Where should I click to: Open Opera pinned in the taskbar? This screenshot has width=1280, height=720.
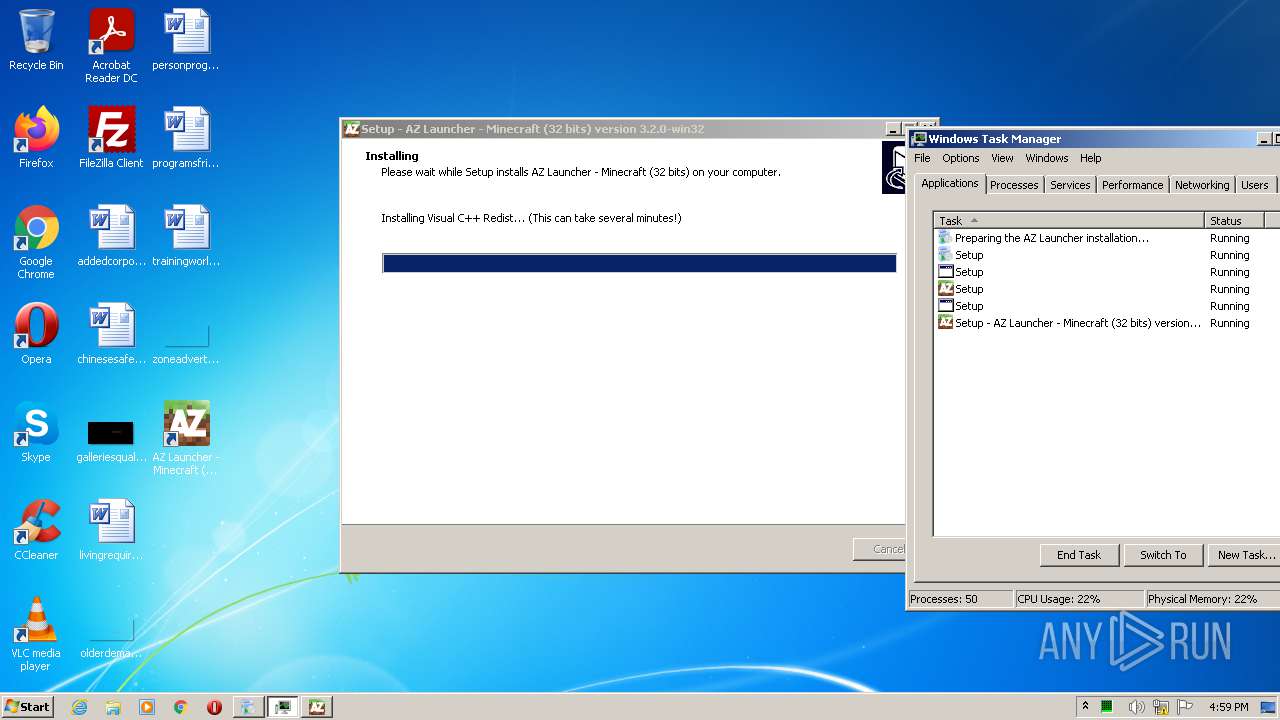(x=214, y=707)
